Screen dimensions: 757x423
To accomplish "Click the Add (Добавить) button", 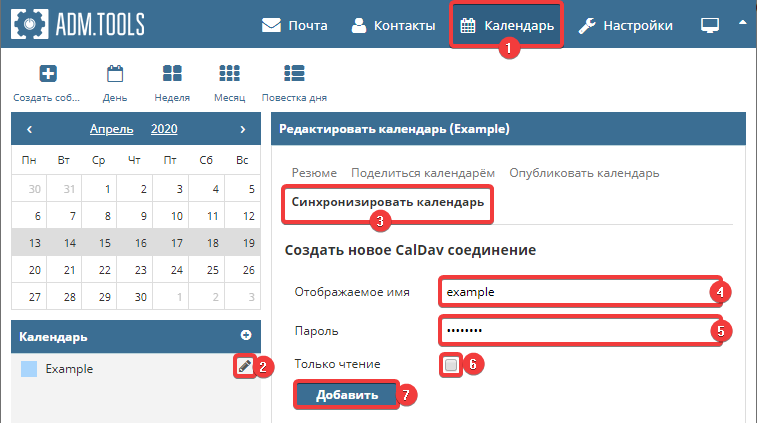I will pyautogui.click(x=346, y=395).
